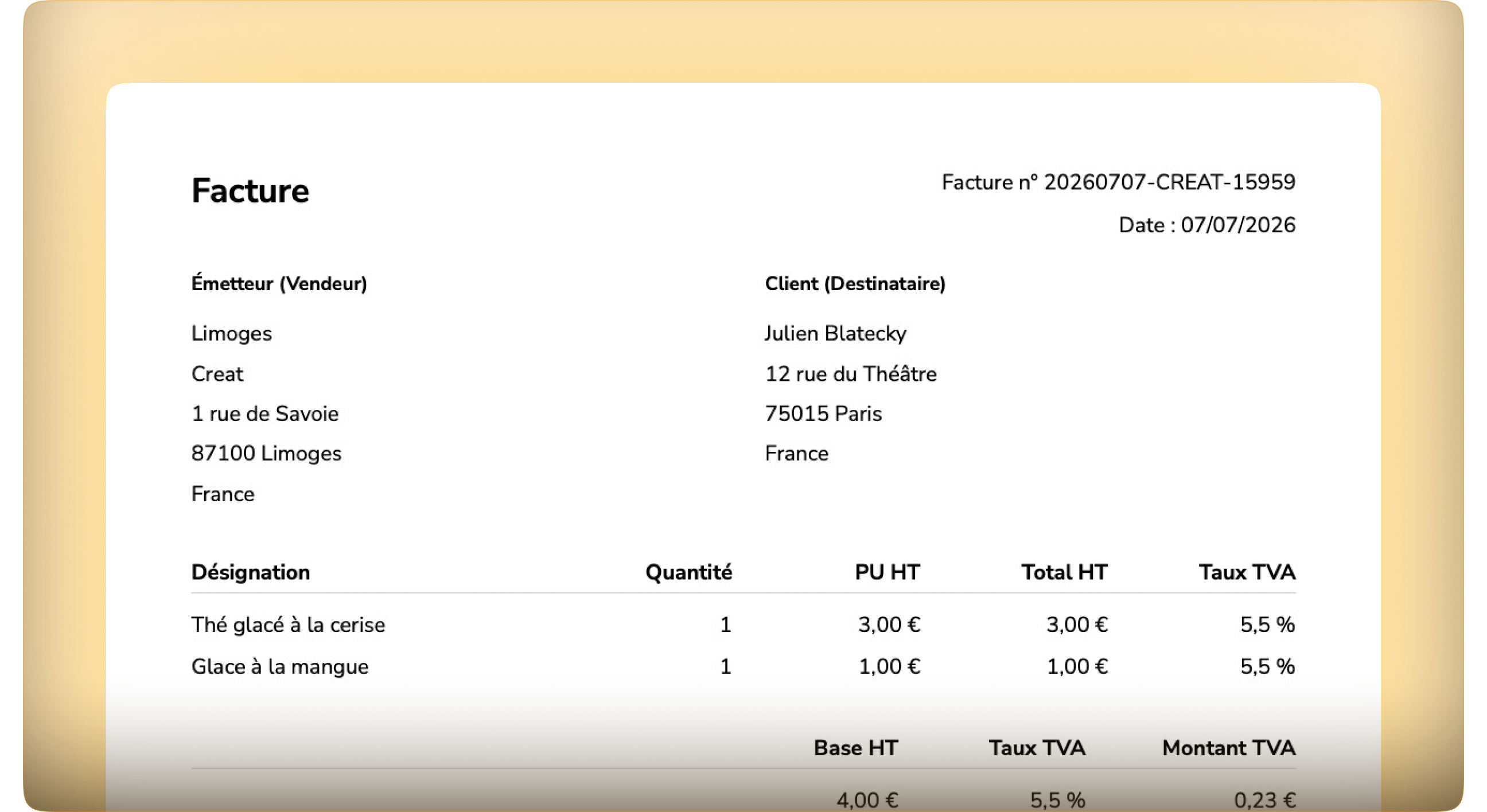Screen dimensions: 1487x812
Task: Select 75015 Paris line
Action: [823, 414]
